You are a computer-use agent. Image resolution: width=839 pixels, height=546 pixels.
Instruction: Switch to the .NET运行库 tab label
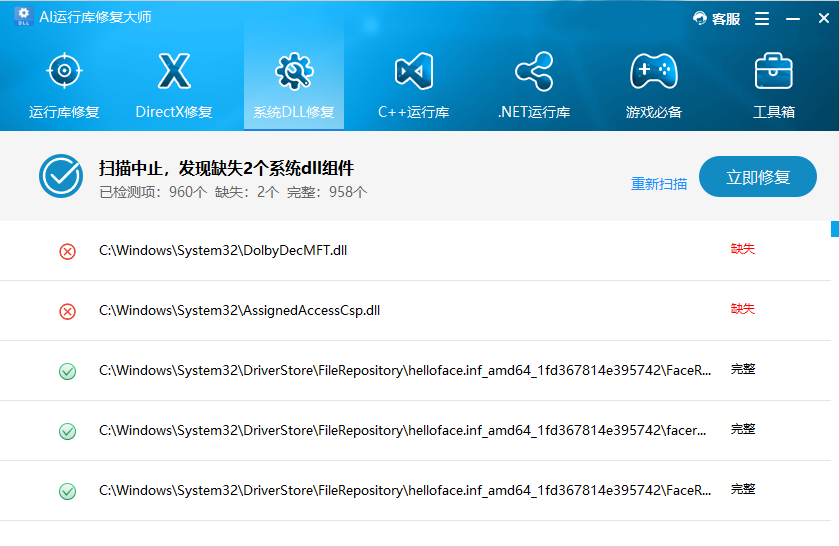(534, 112)
